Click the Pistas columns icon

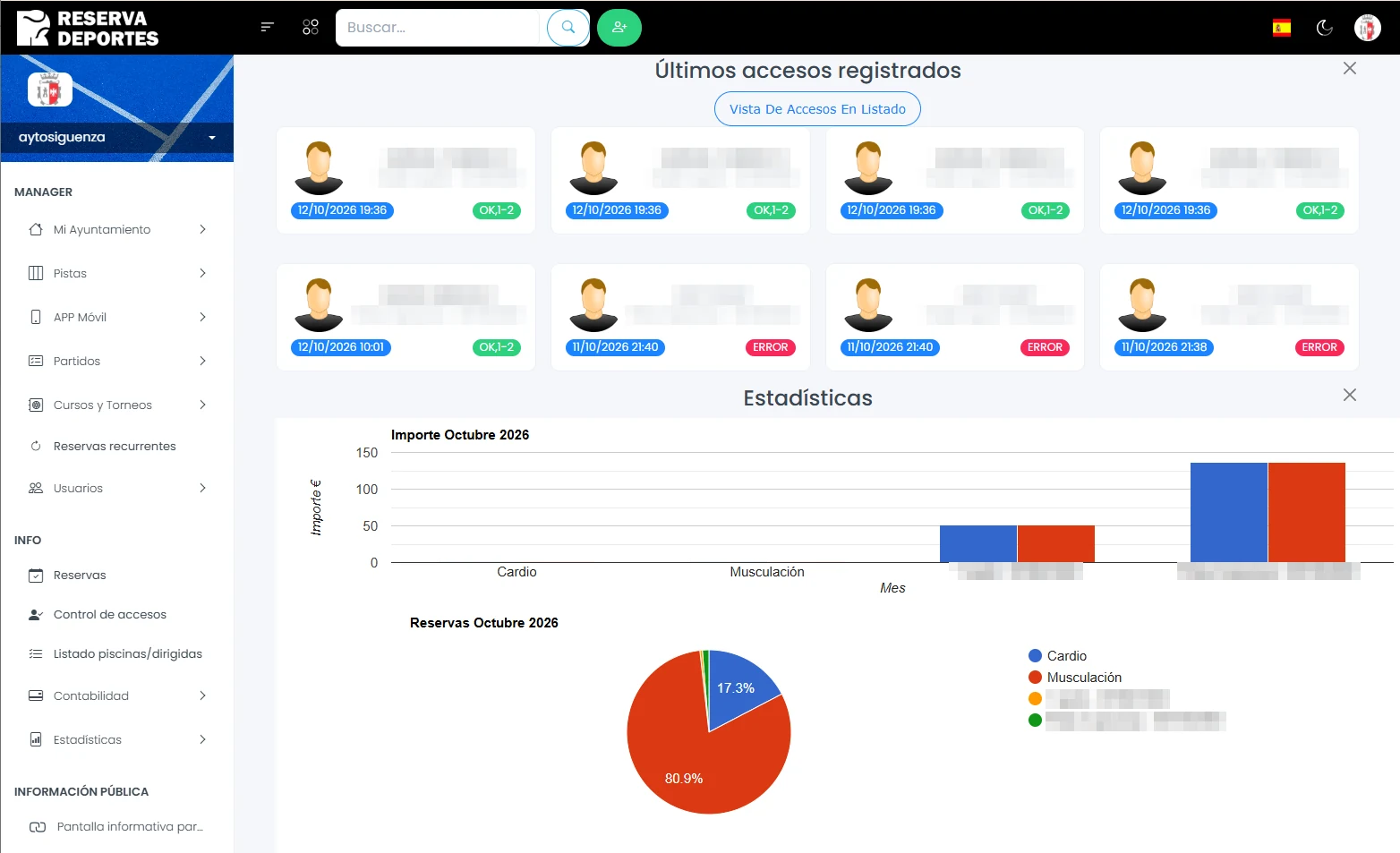click(x=36, y=273)
